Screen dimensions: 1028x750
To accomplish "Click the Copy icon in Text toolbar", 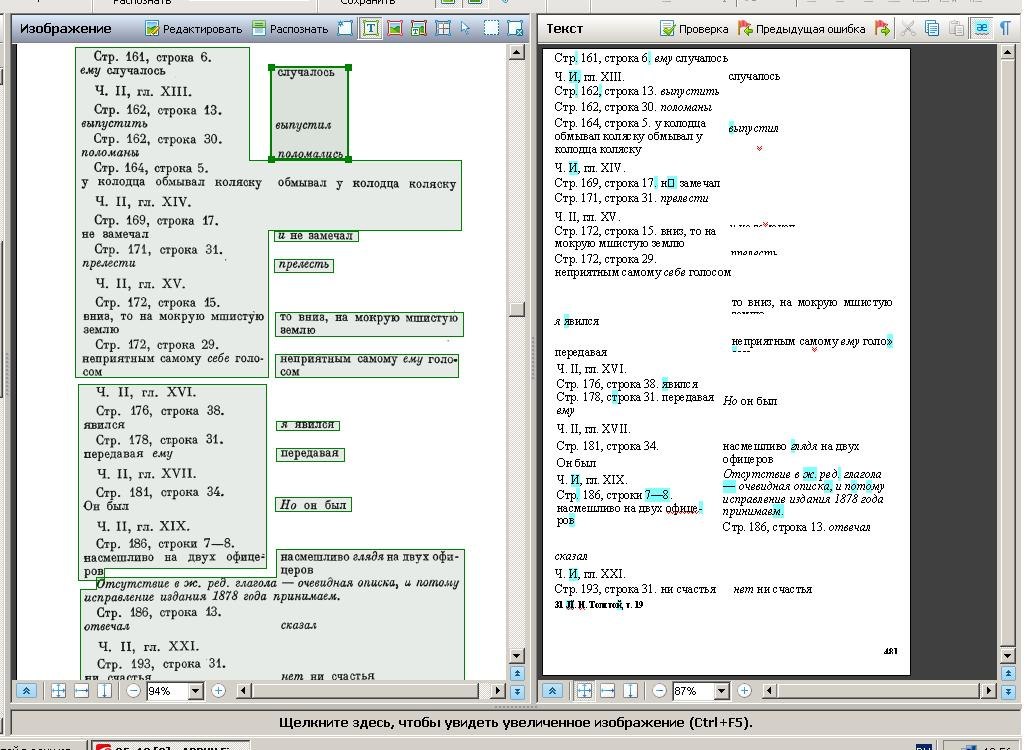I will 932,28.
